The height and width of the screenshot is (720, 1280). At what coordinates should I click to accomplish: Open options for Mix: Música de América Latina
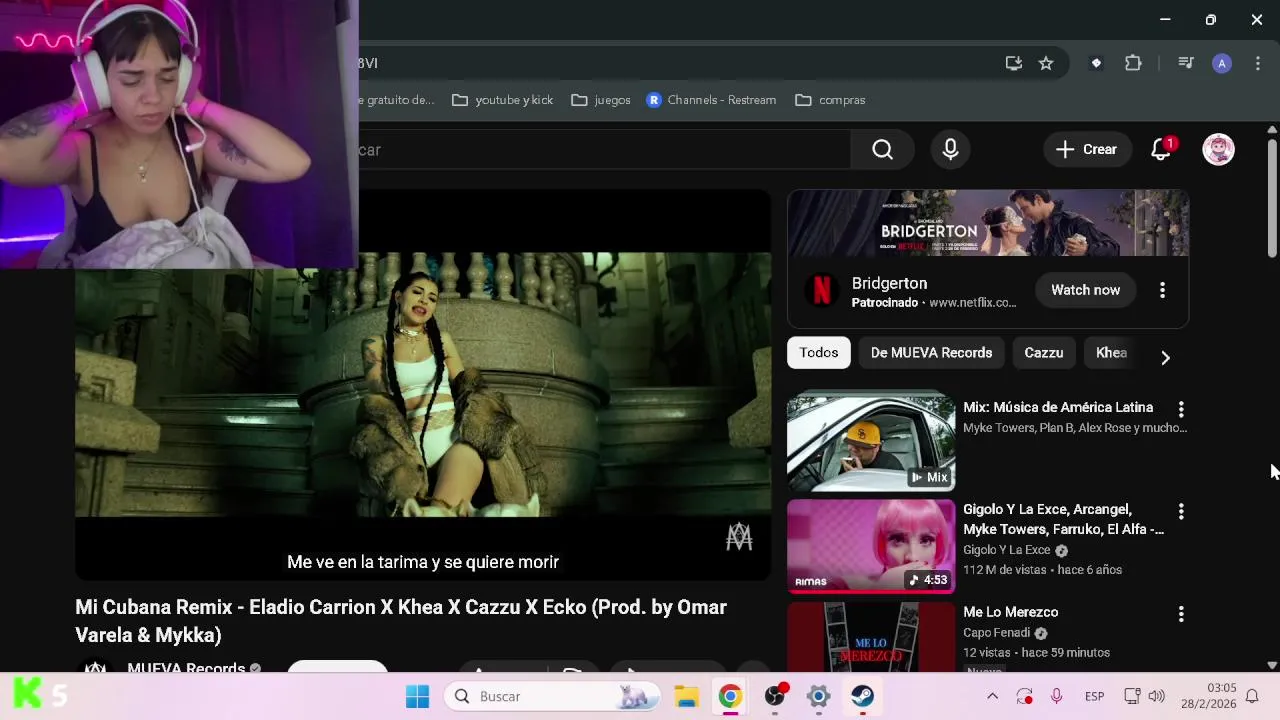1181,409
